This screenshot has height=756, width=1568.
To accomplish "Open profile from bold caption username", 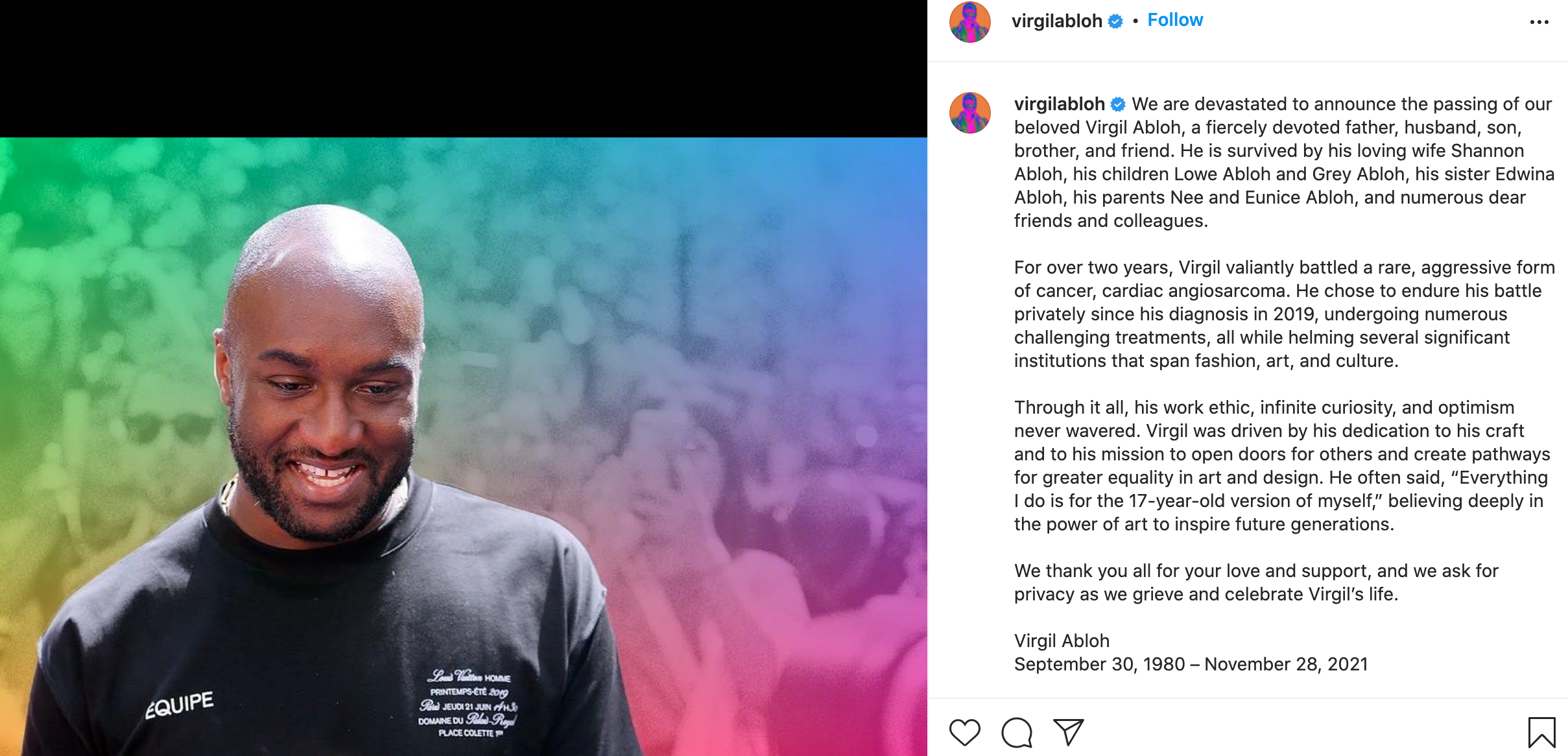I will (x=1059, y=104).
